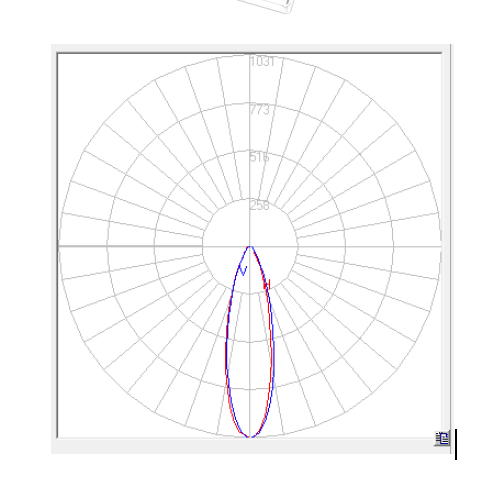Screen dimensions: 484x490
Task: Click the vertical axis line above 773 label
Action: click(250, 83)
